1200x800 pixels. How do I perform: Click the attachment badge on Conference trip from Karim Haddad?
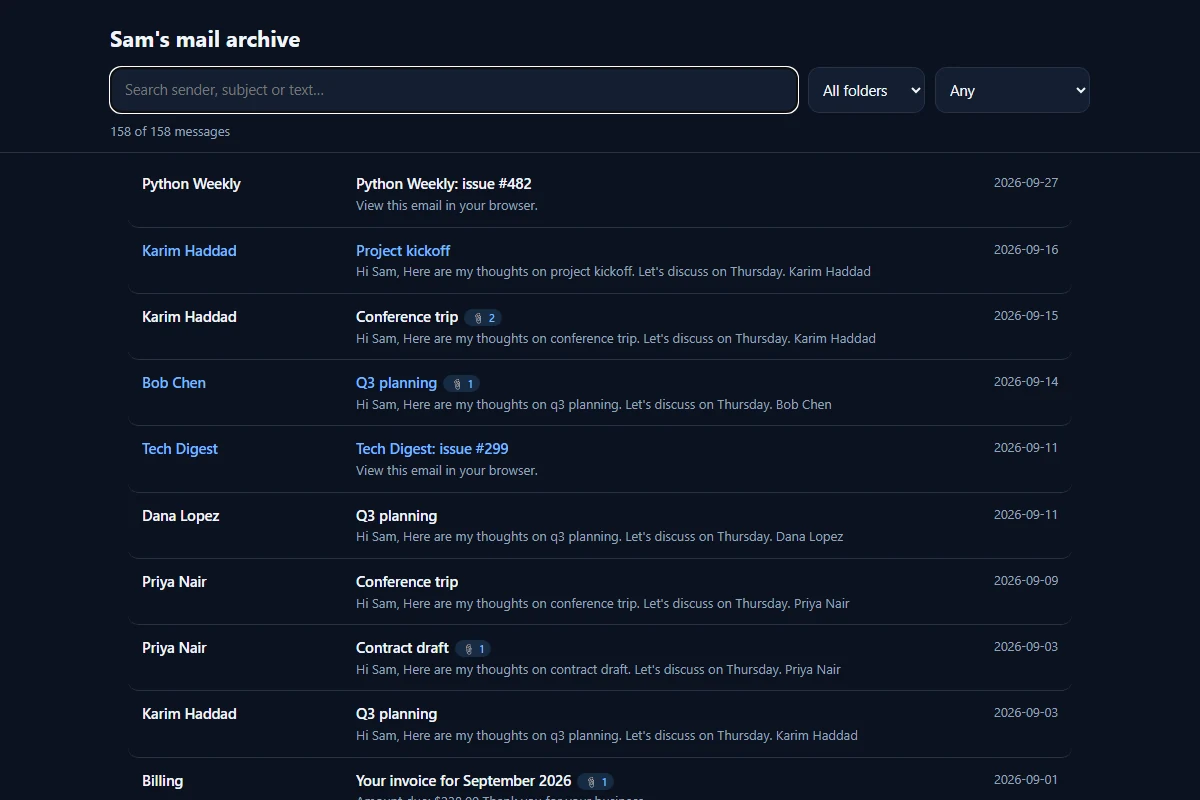click(483, 318)
